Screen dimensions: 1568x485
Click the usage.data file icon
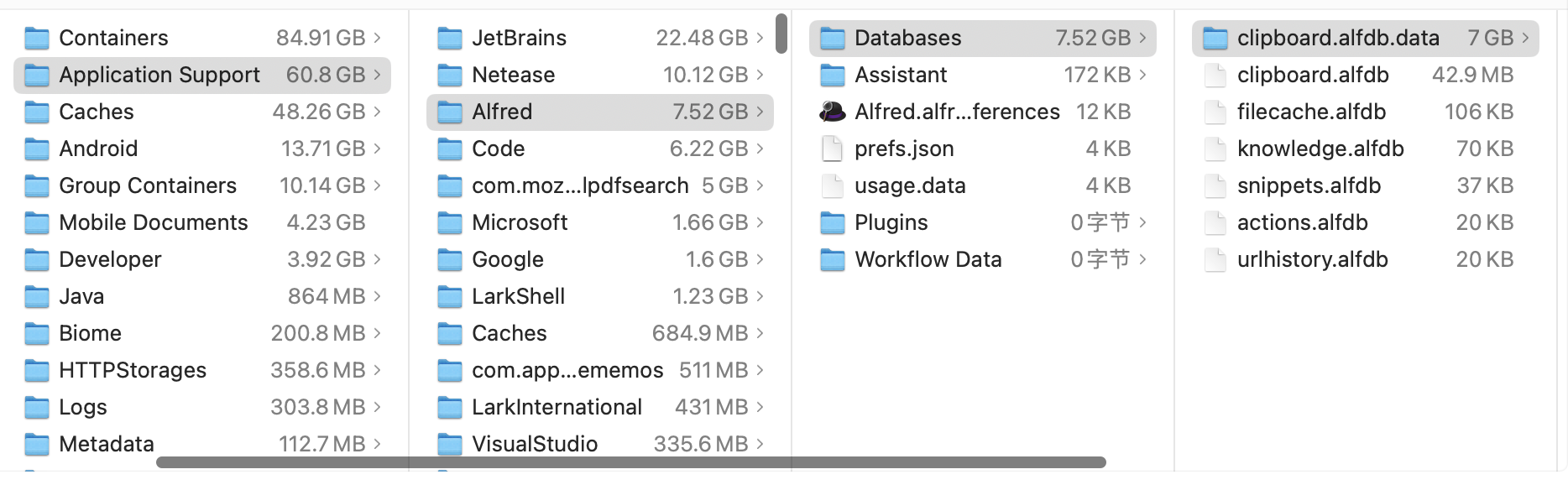click(832, 185)
